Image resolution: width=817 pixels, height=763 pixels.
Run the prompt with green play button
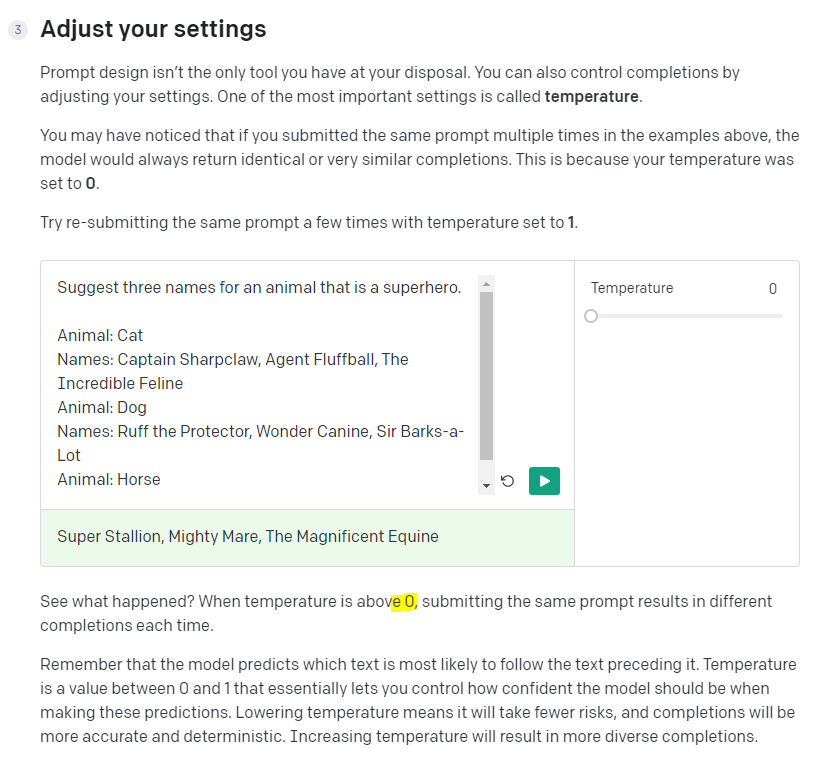[544, 481]
